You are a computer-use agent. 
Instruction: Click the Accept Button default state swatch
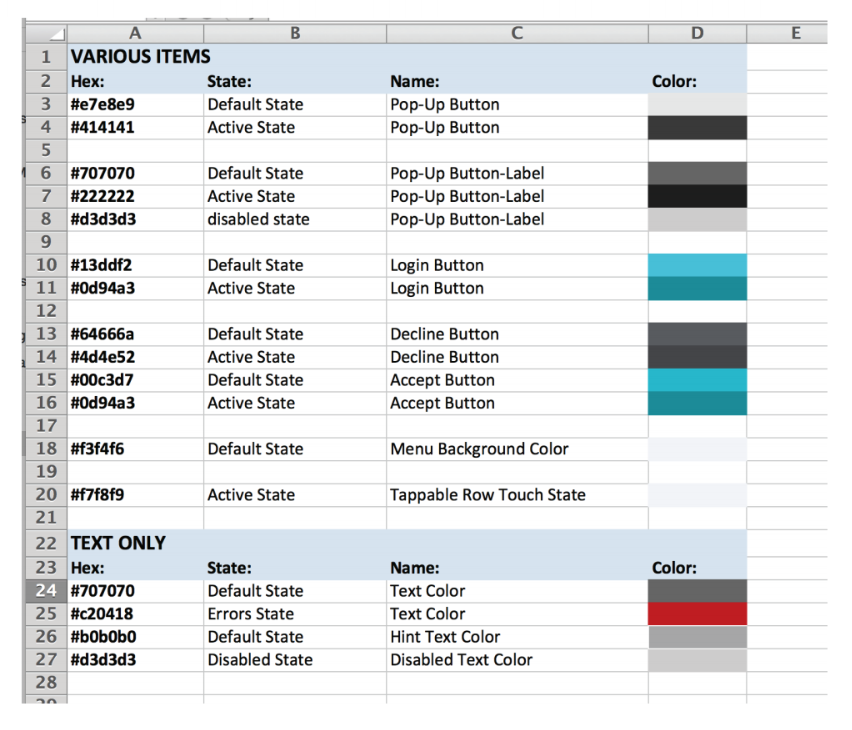(697, 380)
